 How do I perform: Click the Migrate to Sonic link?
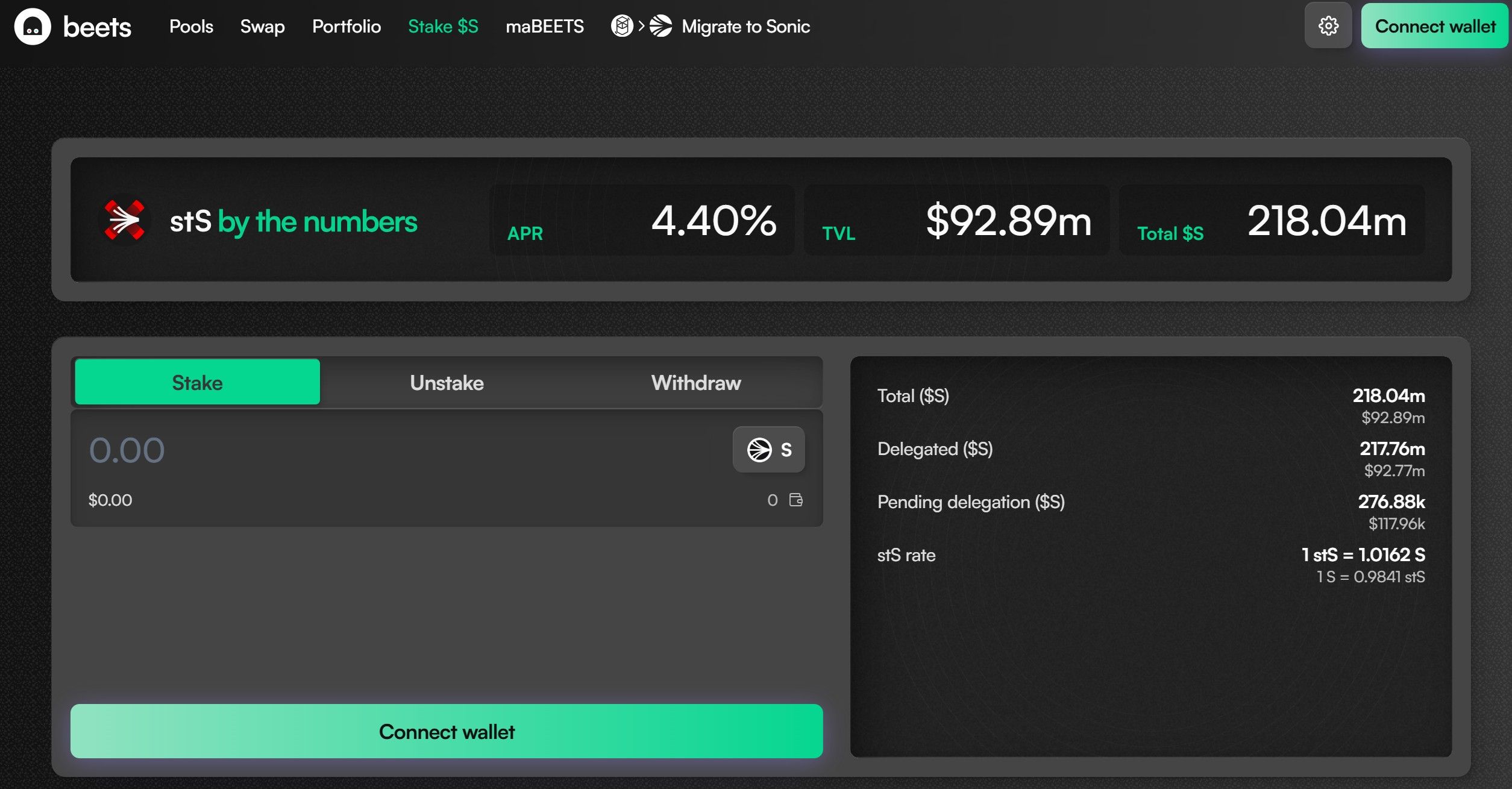pos(745,27)
